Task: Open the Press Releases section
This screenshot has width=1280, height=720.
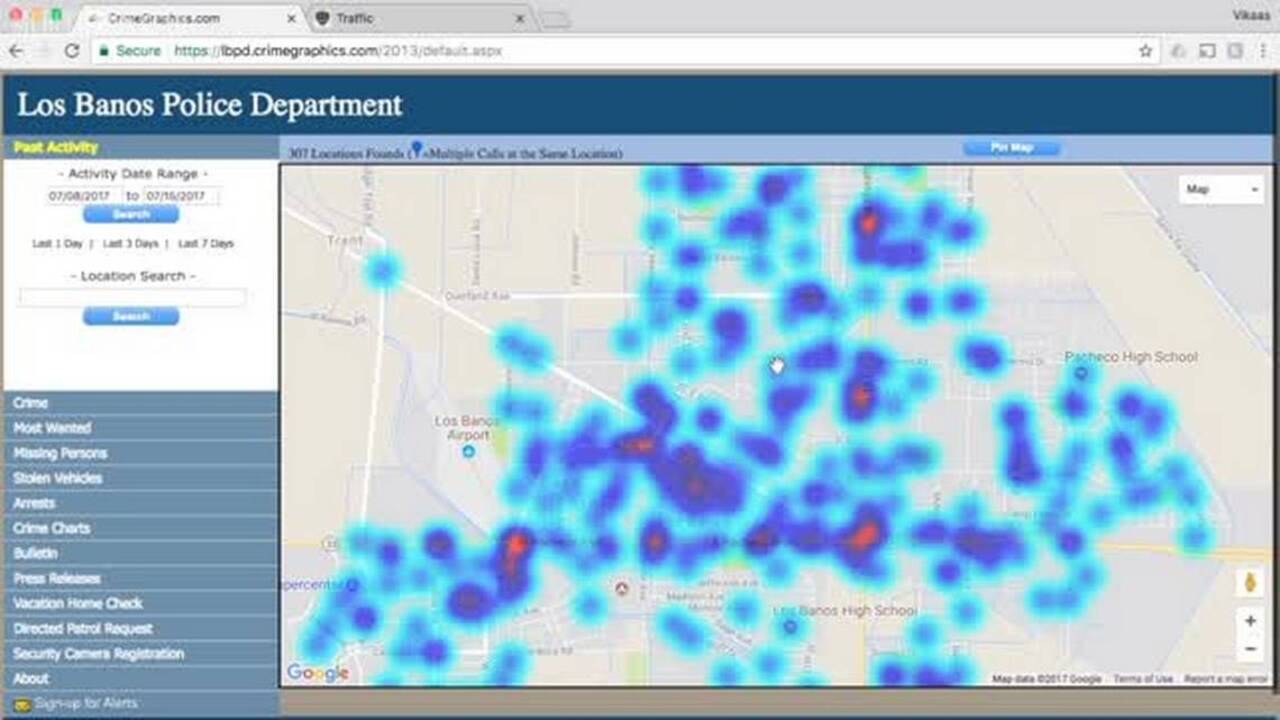Action: [140, 578]
